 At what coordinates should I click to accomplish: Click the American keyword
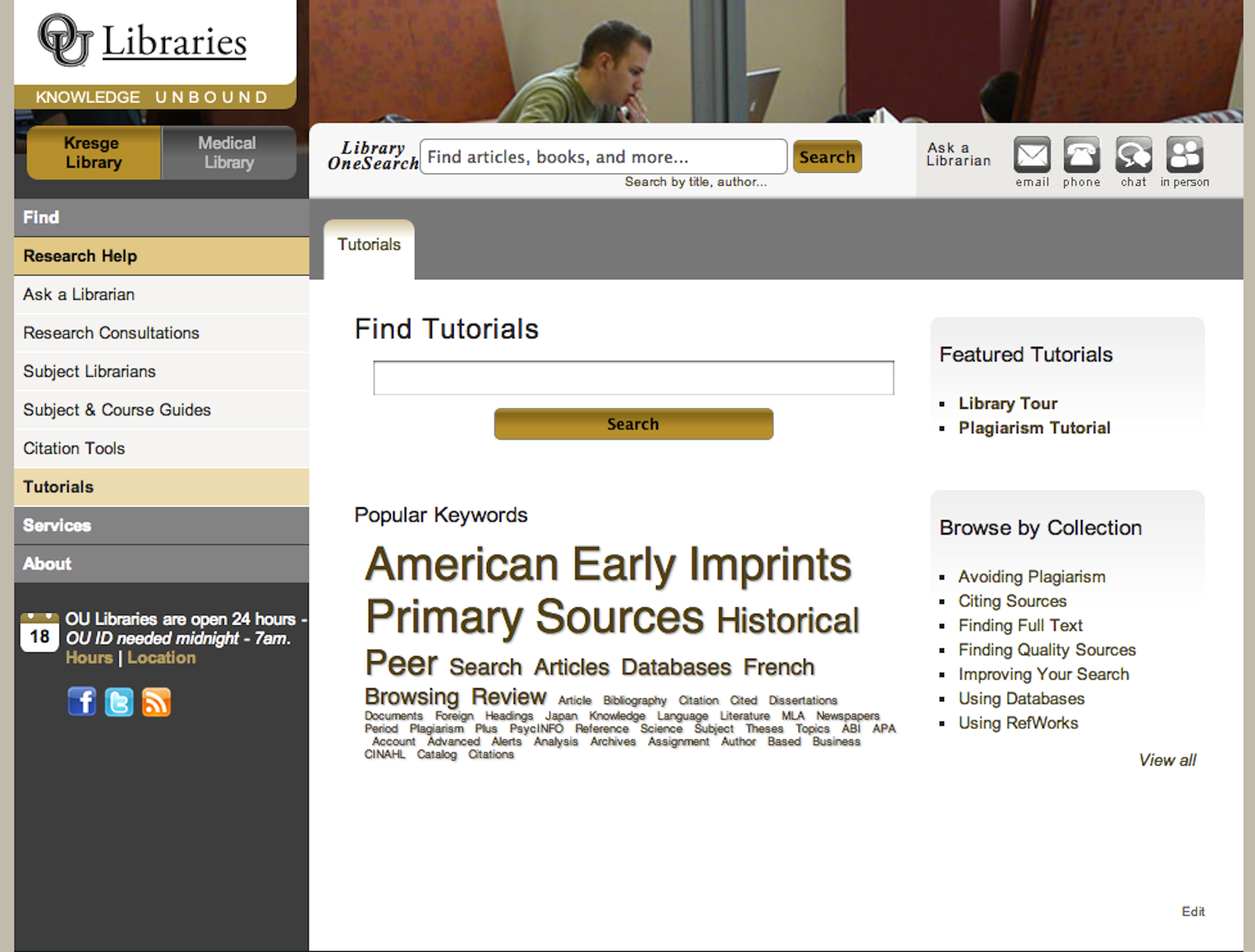(x=462, y=565)
